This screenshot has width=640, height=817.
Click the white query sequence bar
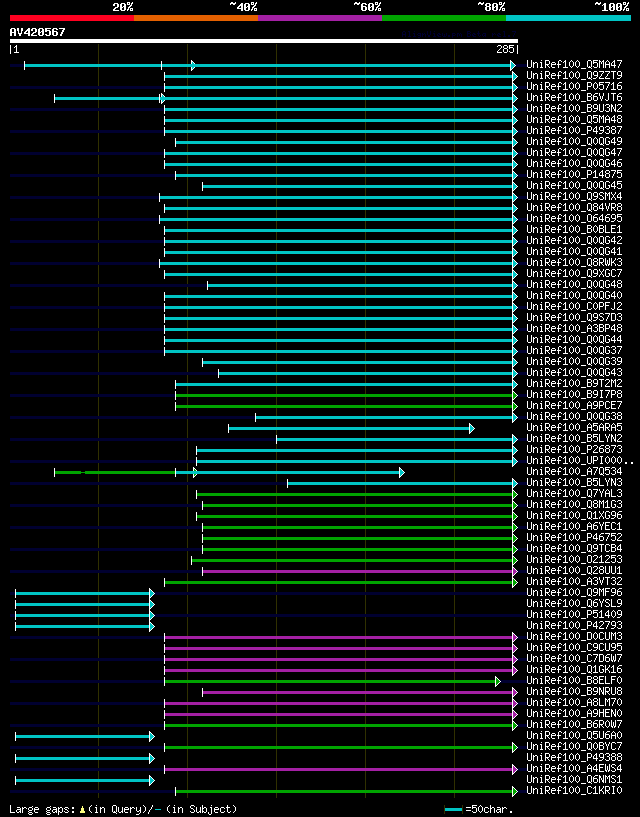click(x=264, y=41)
